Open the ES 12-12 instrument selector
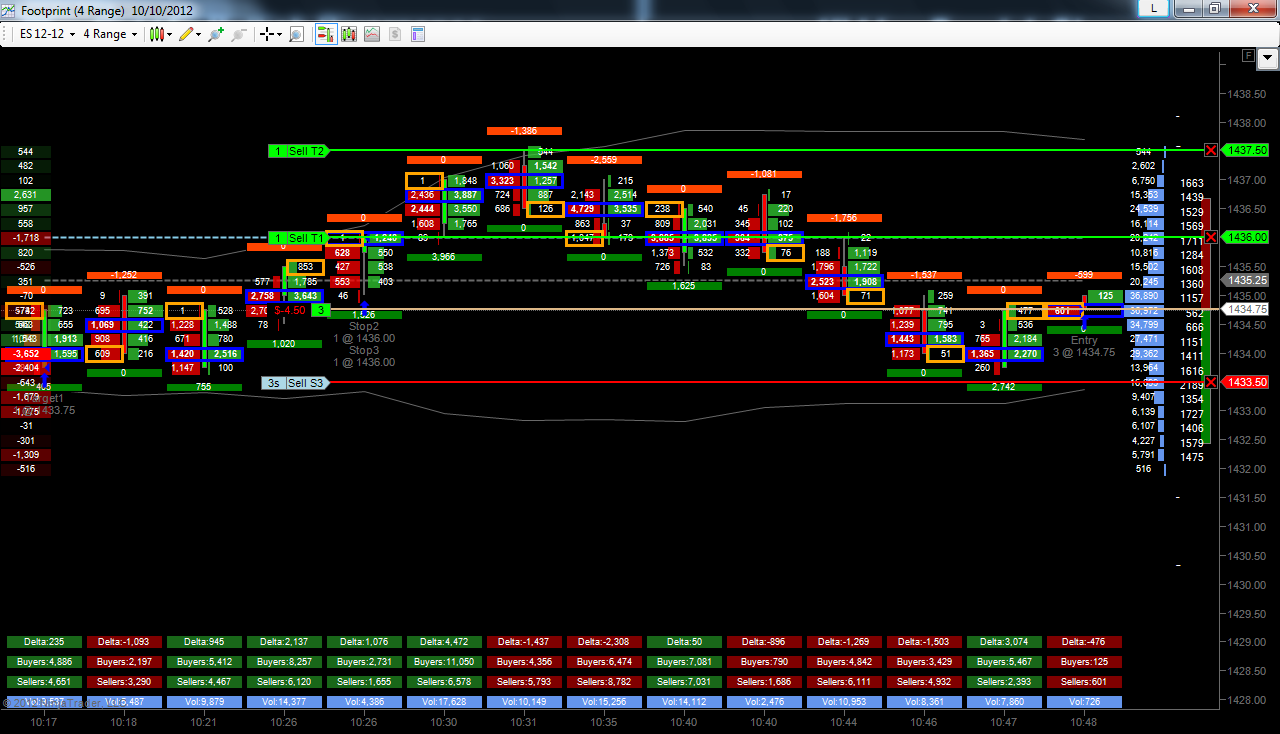Screen dimensions: 1280x734 click(47, 34)
